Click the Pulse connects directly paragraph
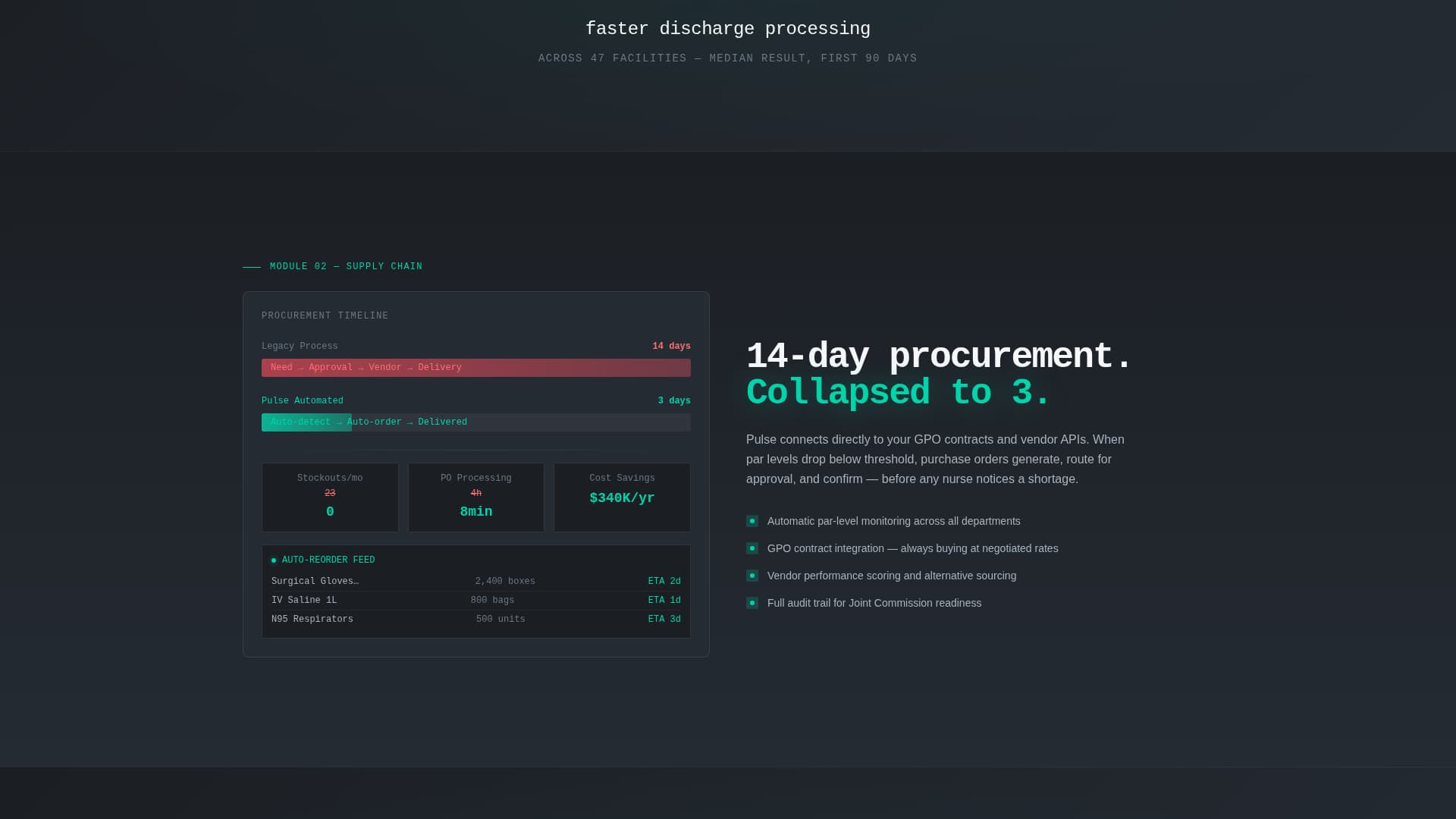 pos(936,460)
